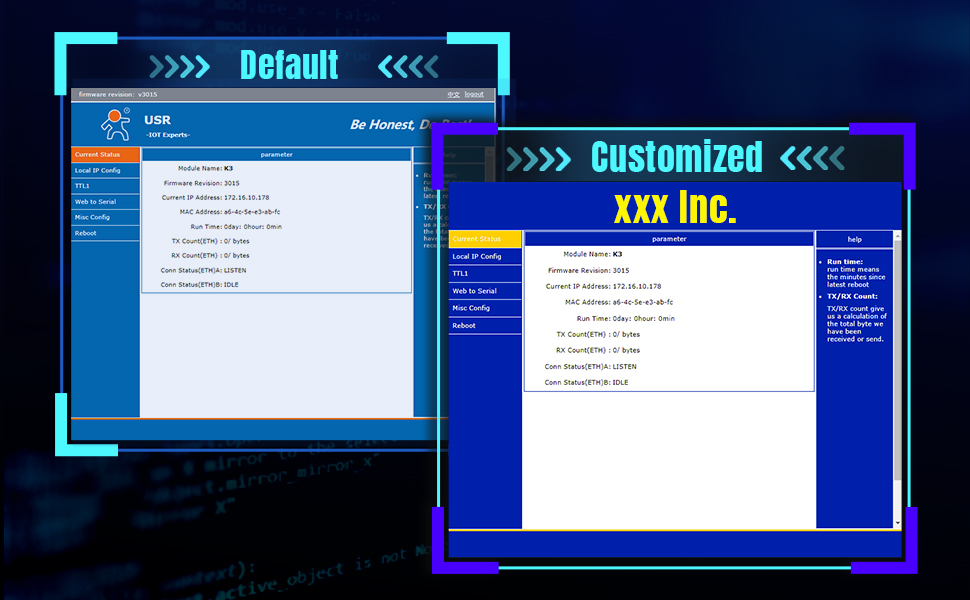Screen dimensions: 970x600
Task: Click 'Module Name: K3' row in Customized window
Action: [x=593, y=254]
